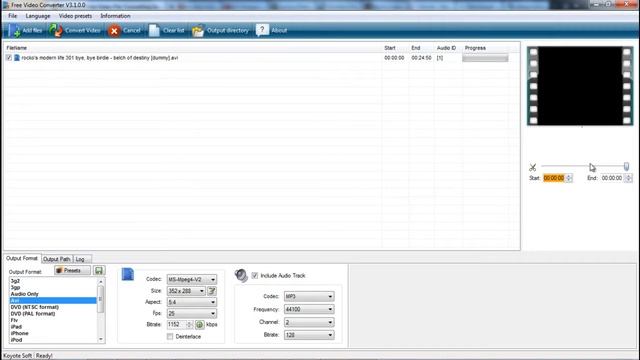The height and width of the screenshot is (360, 640).
Task: Click the Filename column header
Action: [193, 48]
